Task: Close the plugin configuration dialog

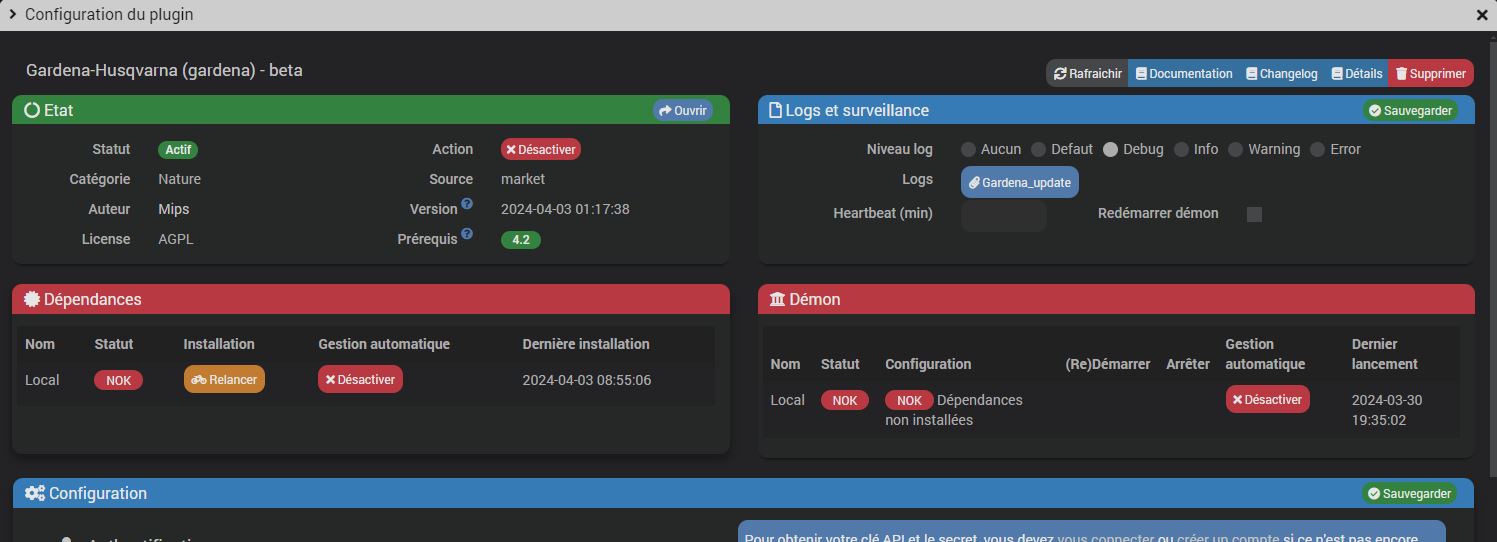Action: pos(1482,15)
